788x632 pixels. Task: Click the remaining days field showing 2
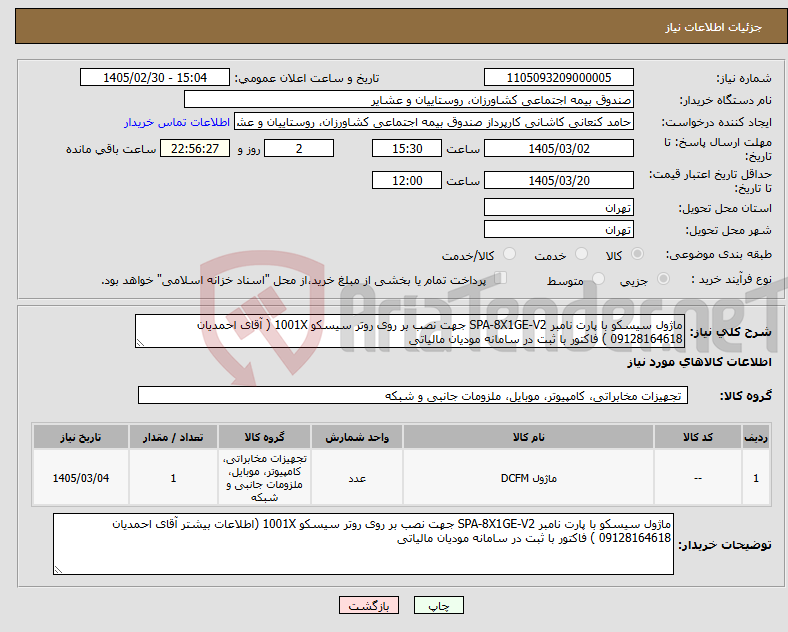(x=299, y=149)
